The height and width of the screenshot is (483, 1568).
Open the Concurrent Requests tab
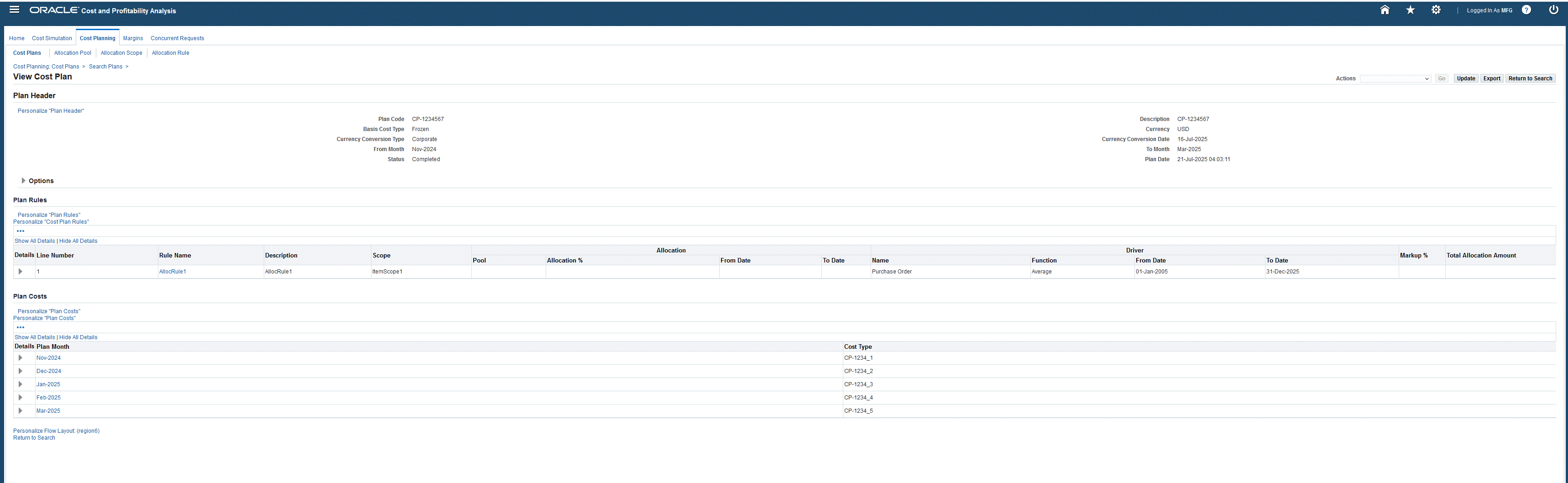177,38
